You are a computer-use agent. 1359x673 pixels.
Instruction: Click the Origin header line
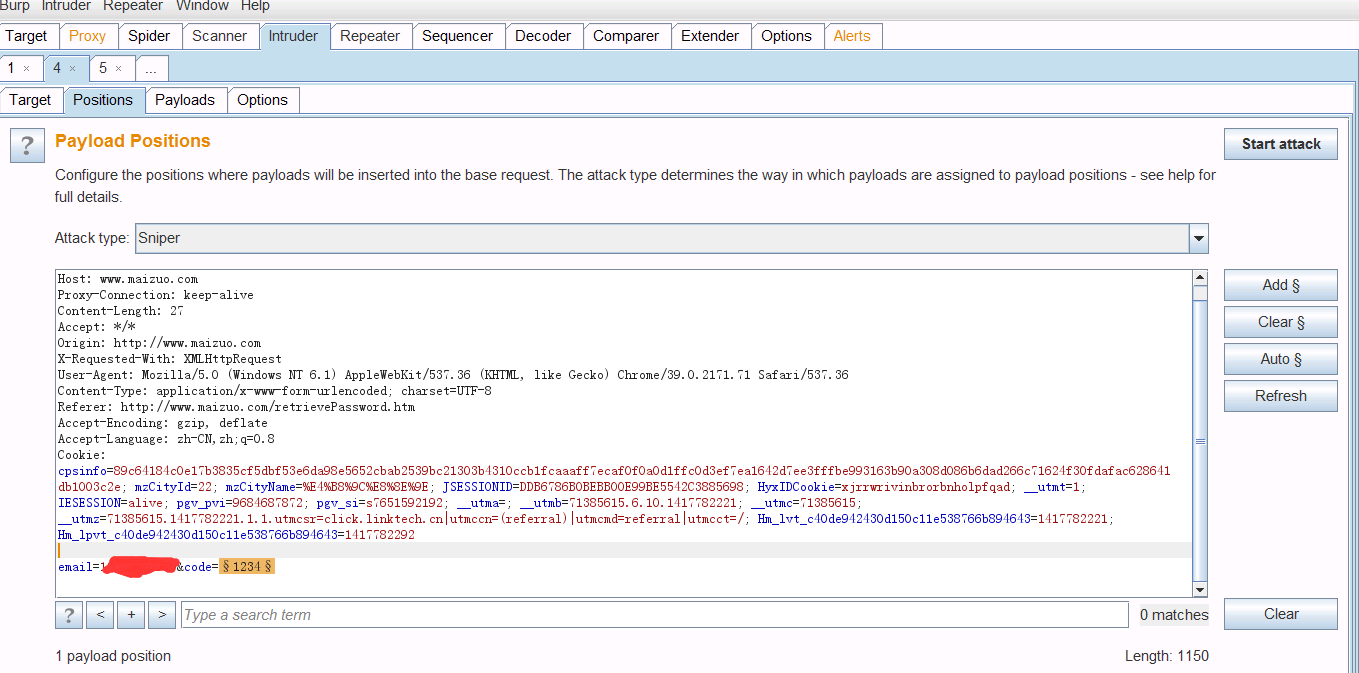click(x=159, y=343)
